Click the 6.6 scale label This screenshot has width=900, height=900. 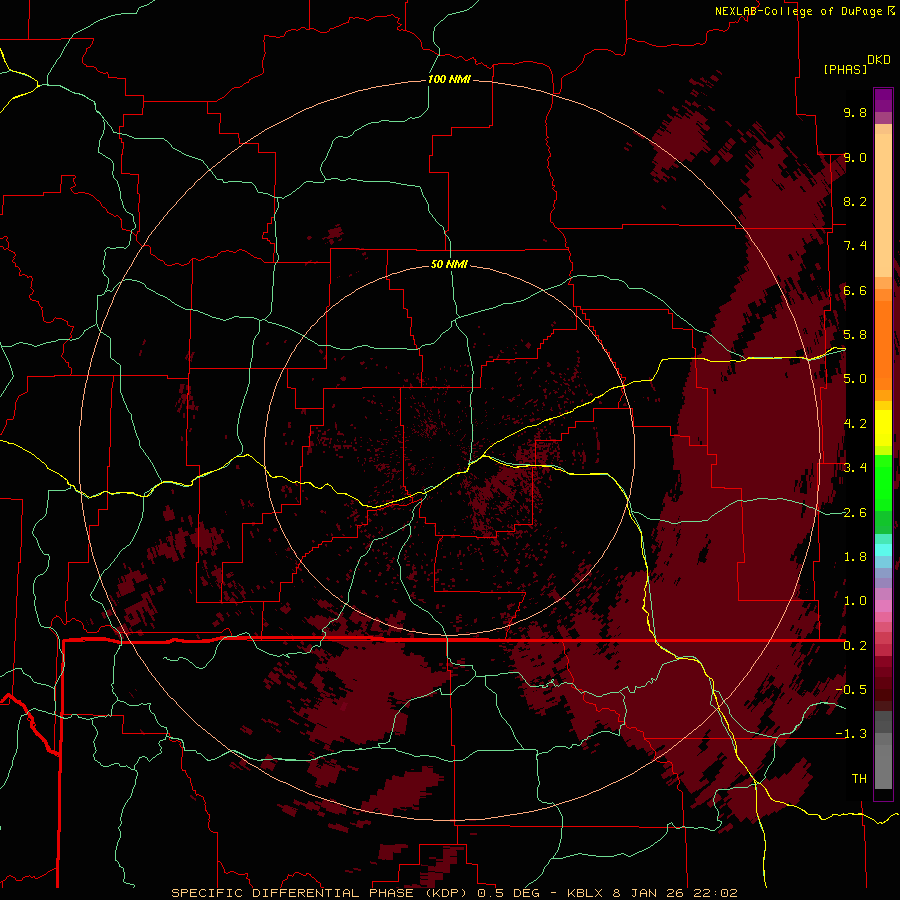(855, 290)
